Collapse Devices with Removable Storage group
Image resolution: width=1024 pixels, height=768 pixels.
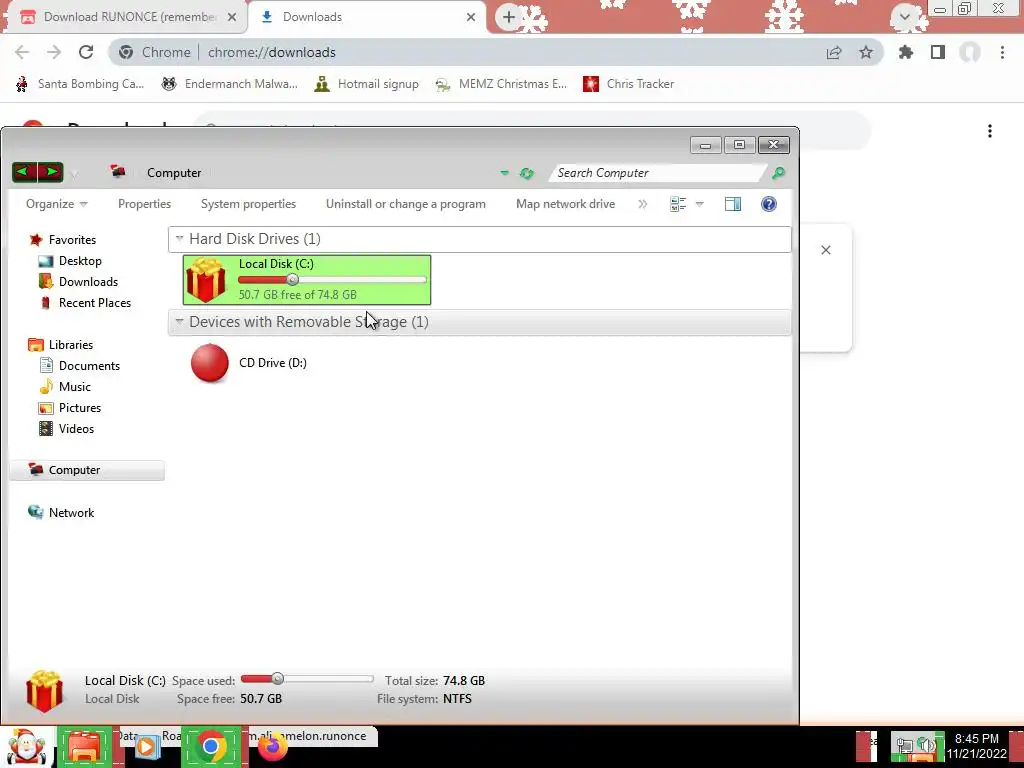(x=180, y=321)
